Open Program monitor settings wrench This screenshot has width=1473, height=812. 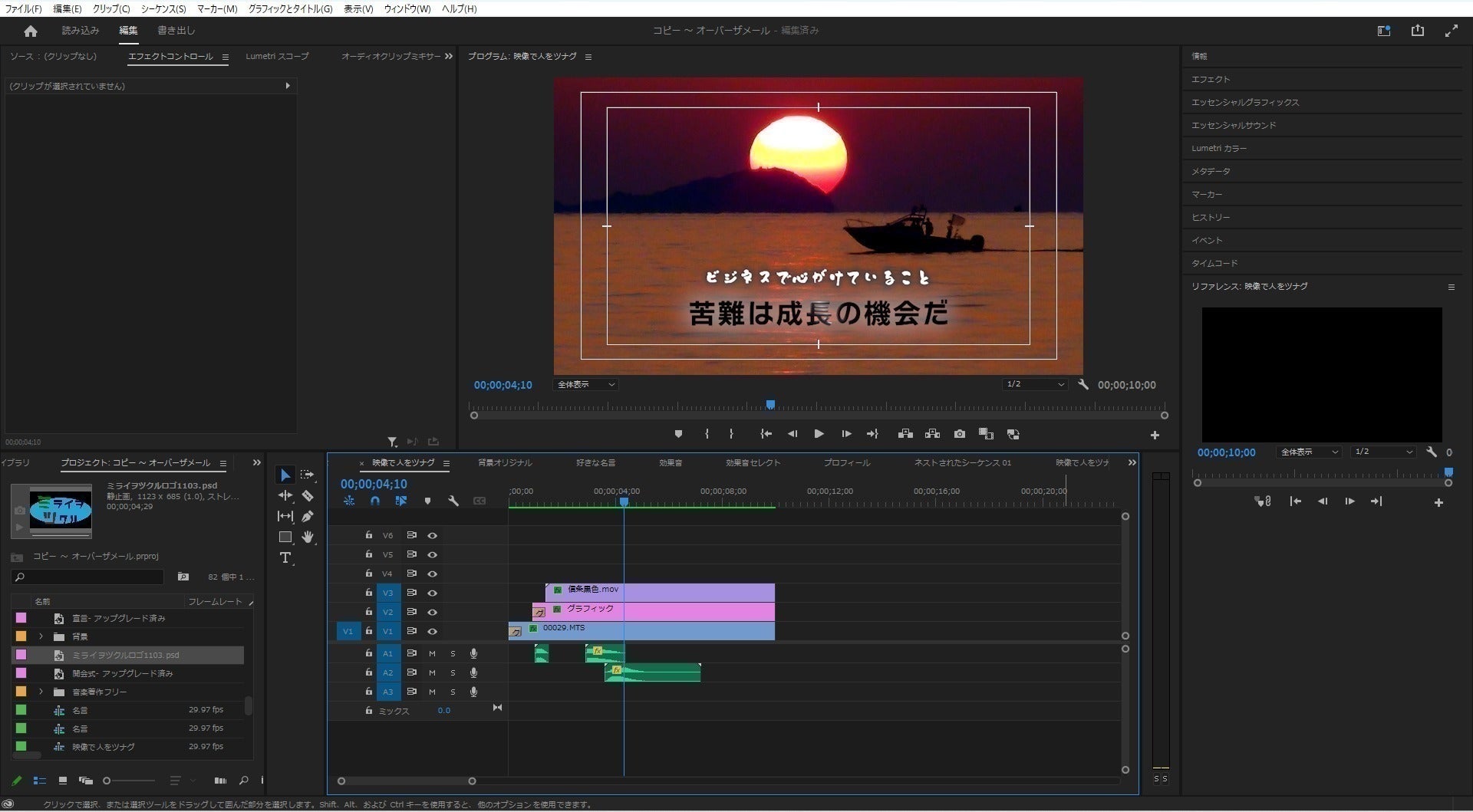[1083, 384]
